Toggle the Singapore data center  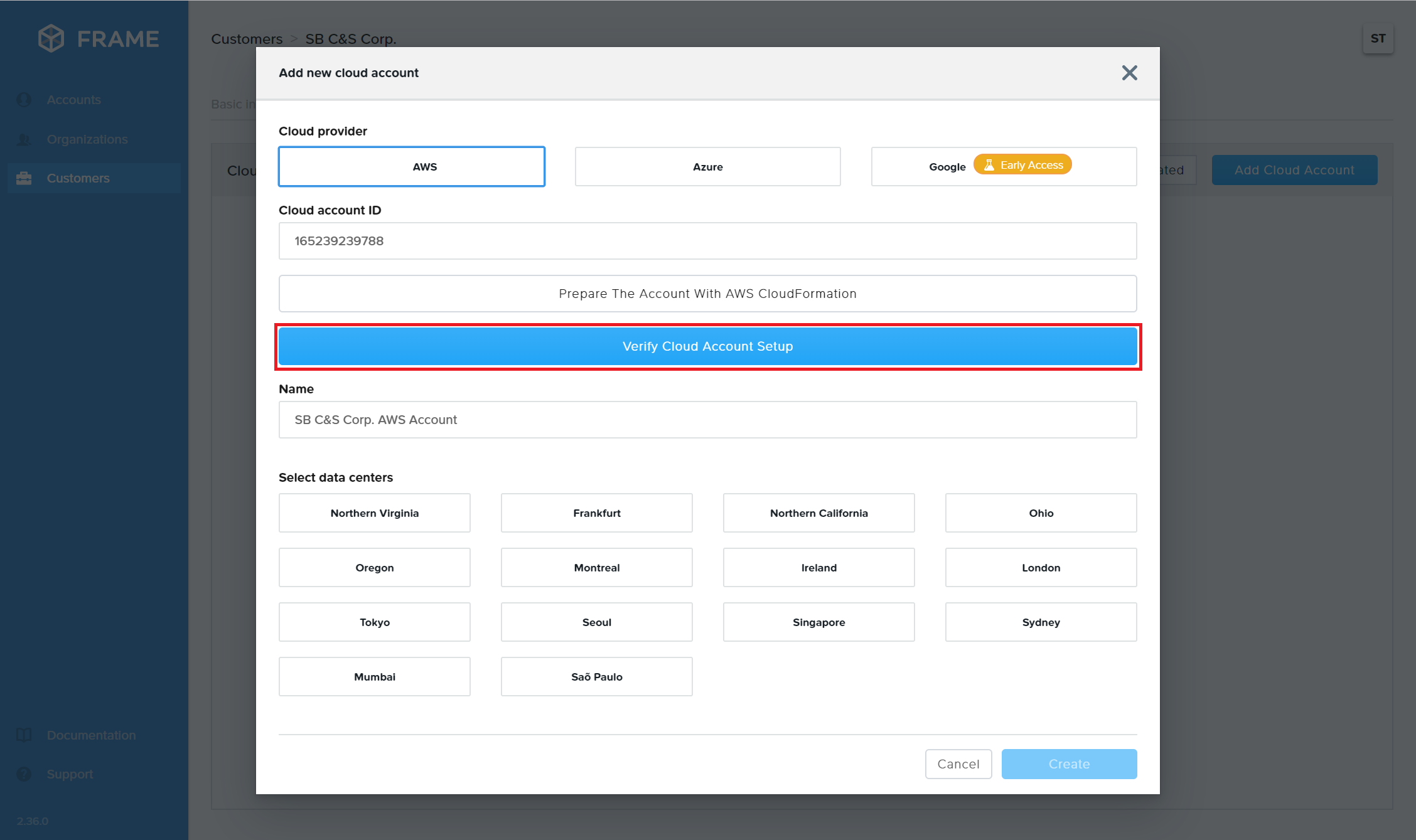pos(819,622)
